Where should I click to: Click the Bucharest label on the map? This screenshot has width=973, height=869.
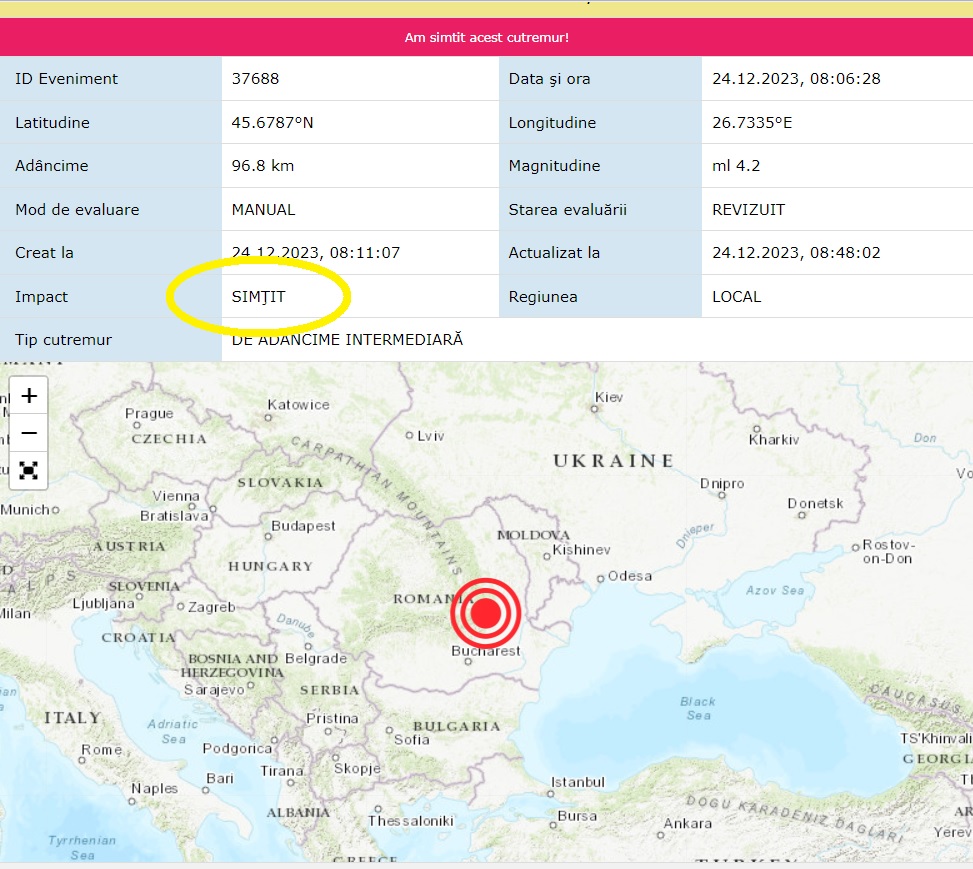[x=487, y=651]
